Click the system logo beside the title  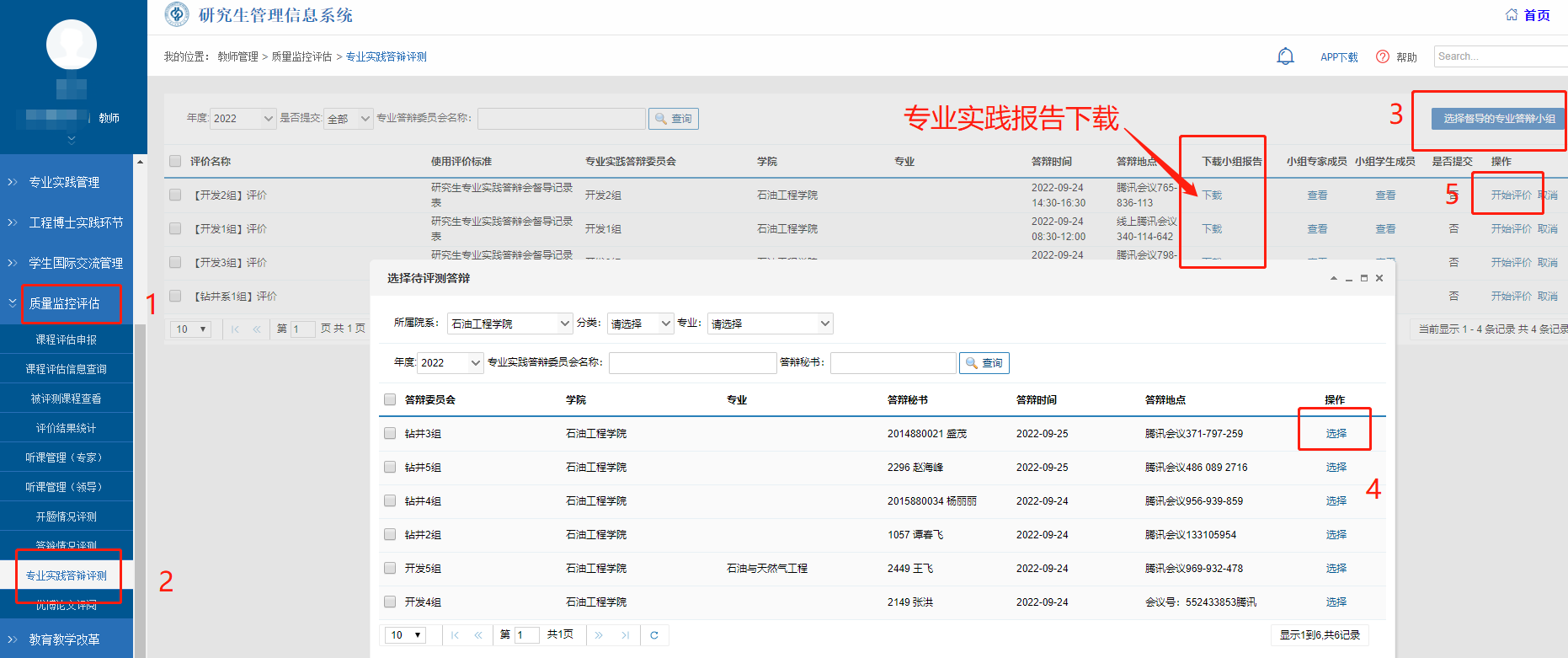click(x=177, y=14)
